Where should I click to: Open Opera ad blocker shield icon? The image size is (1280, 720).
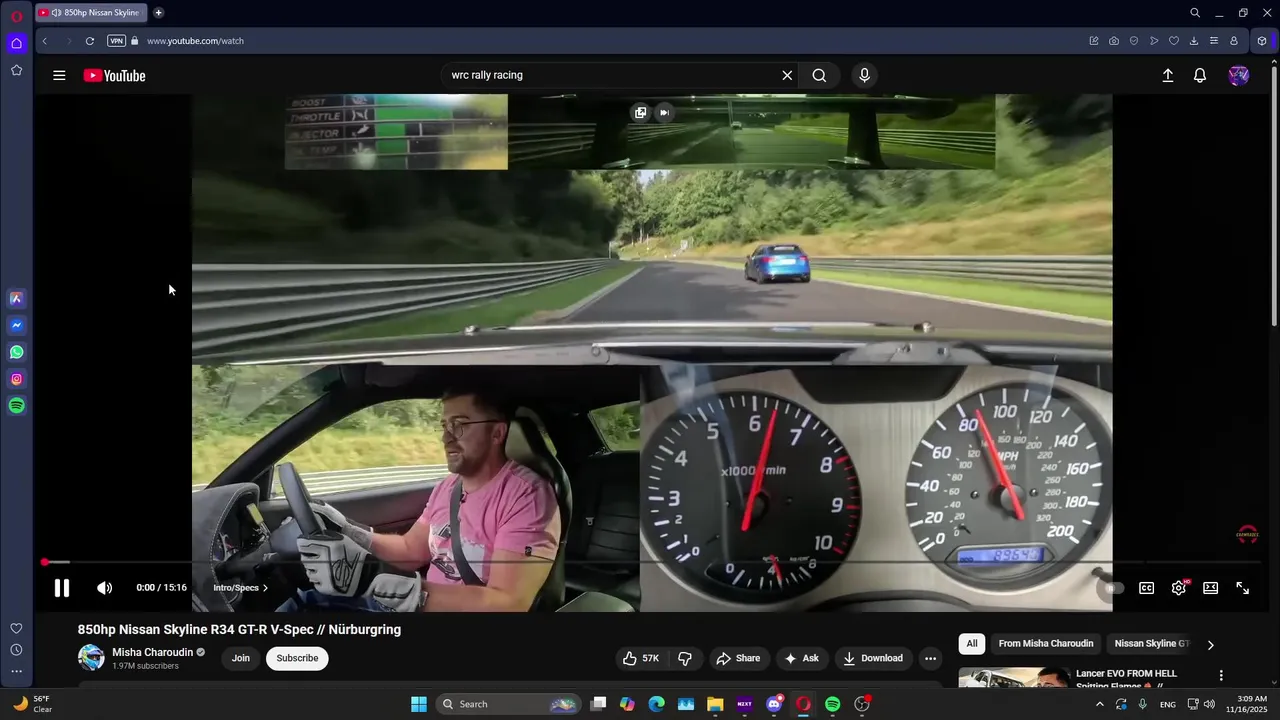(x=1134, y=41)
